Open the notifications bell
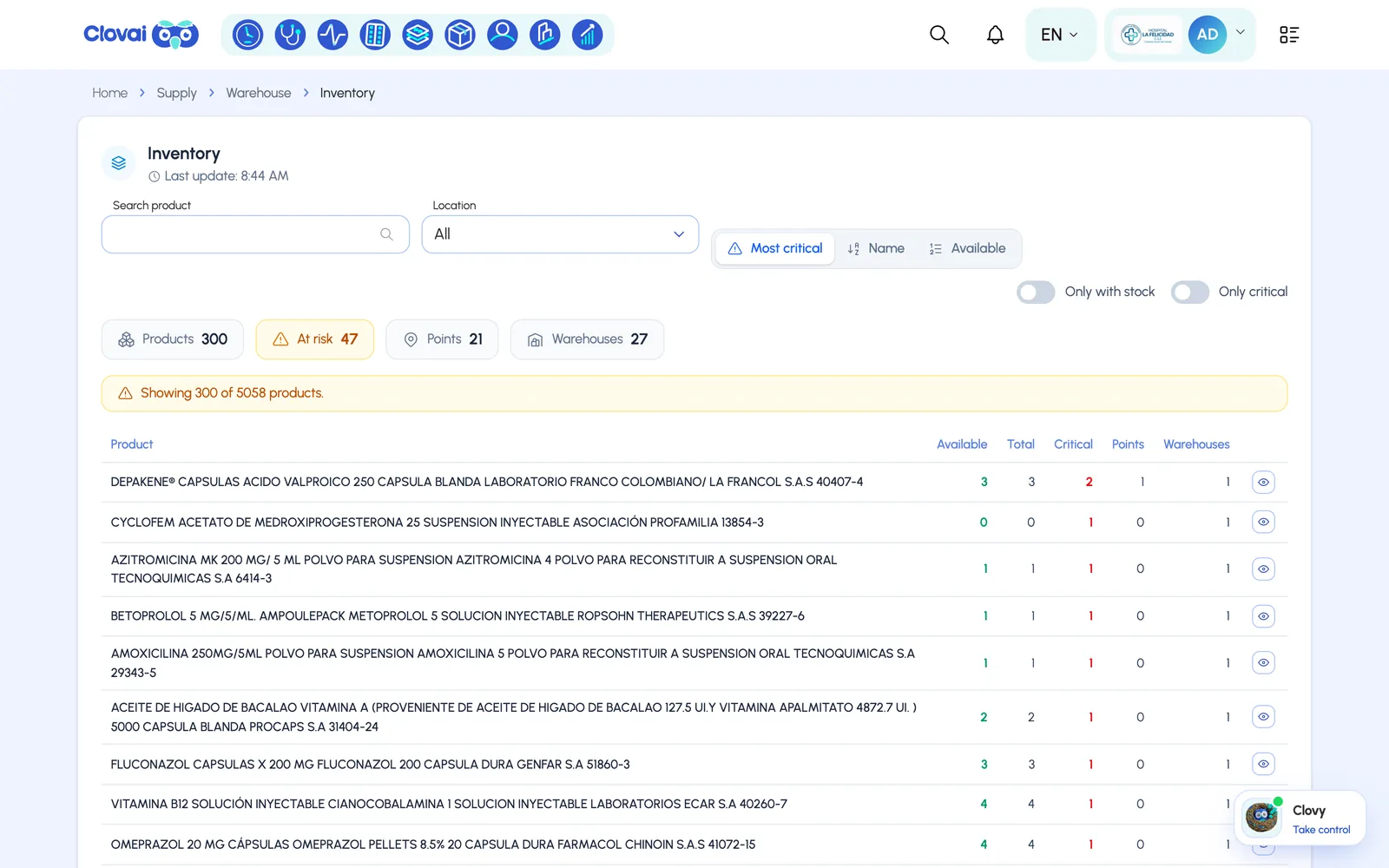This screenshot has height=868, width=1389. click(995, 35)
